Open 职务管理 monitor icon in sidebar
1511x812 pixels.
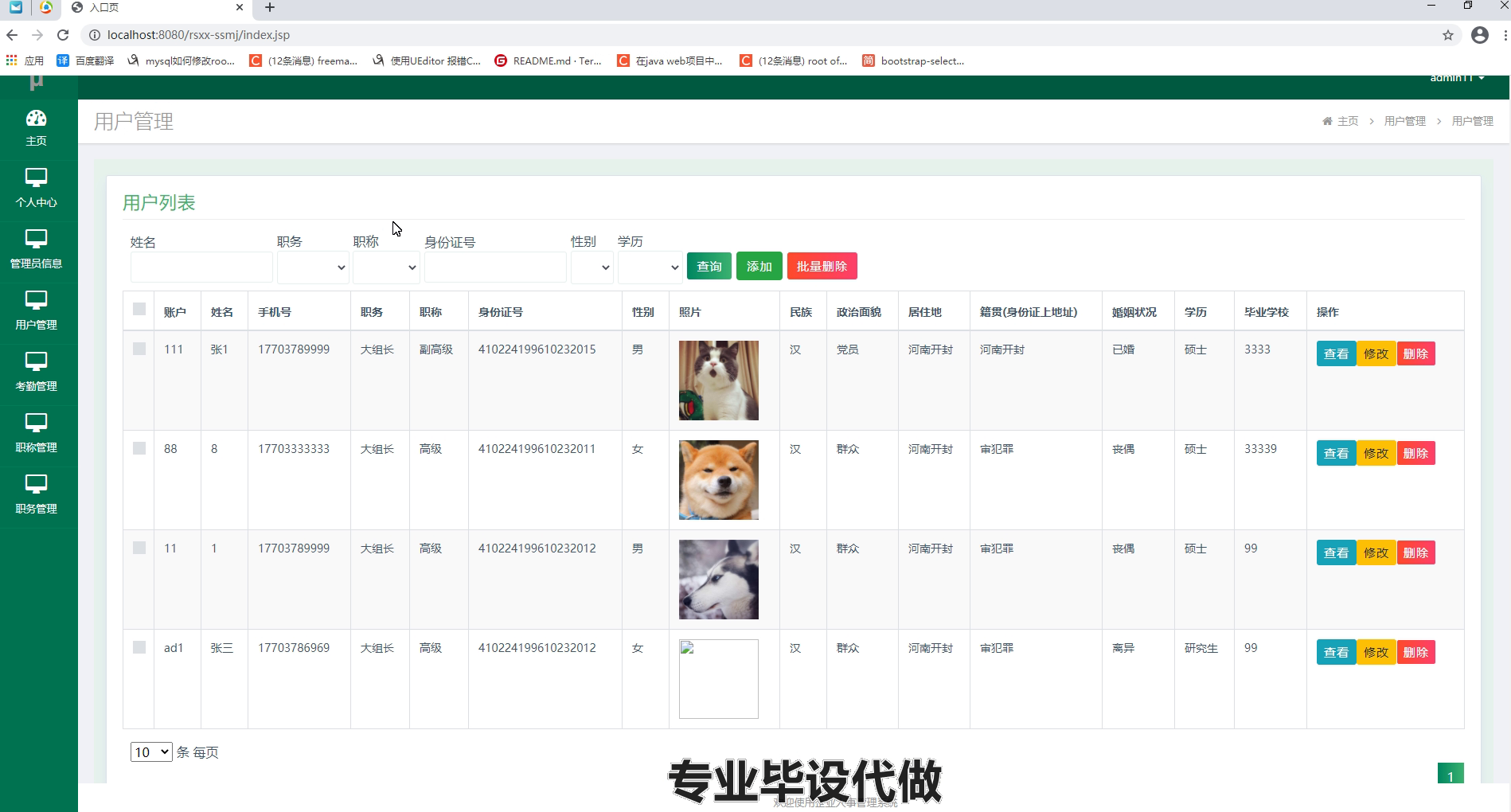pos(37,484)
